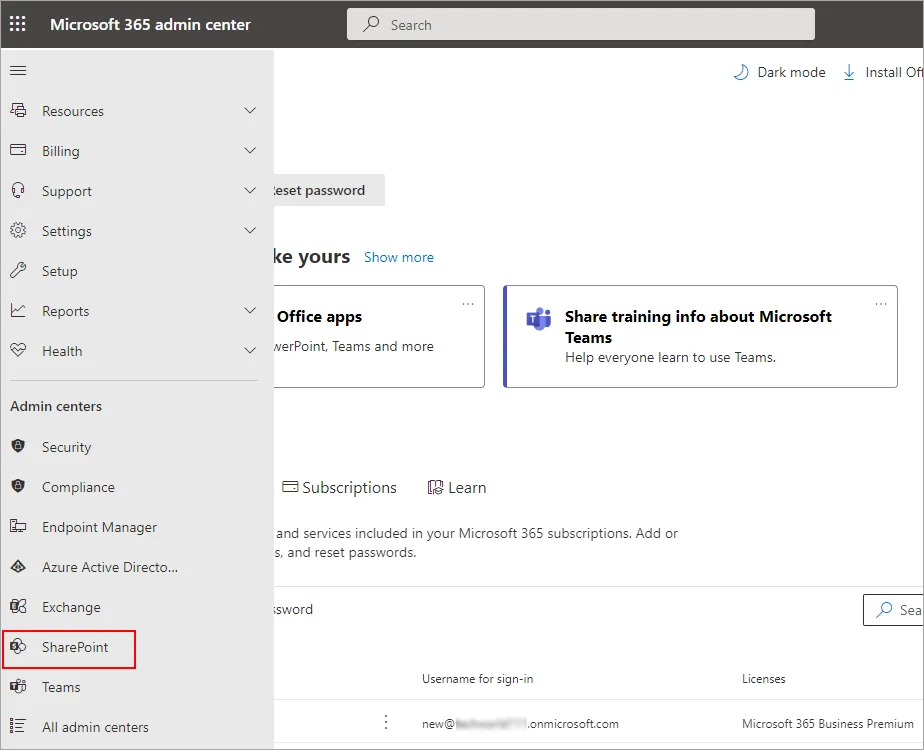Click the Reports chart icon
Screen dimensions: 924x750
click(x=18, y=310)
